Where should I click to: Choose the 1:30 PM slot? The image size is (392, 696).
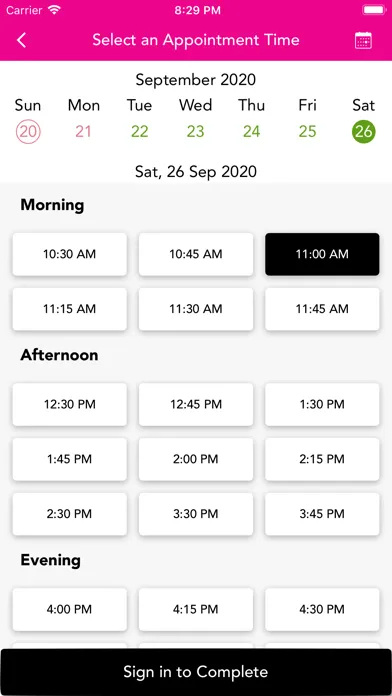(x=322, y=404)
